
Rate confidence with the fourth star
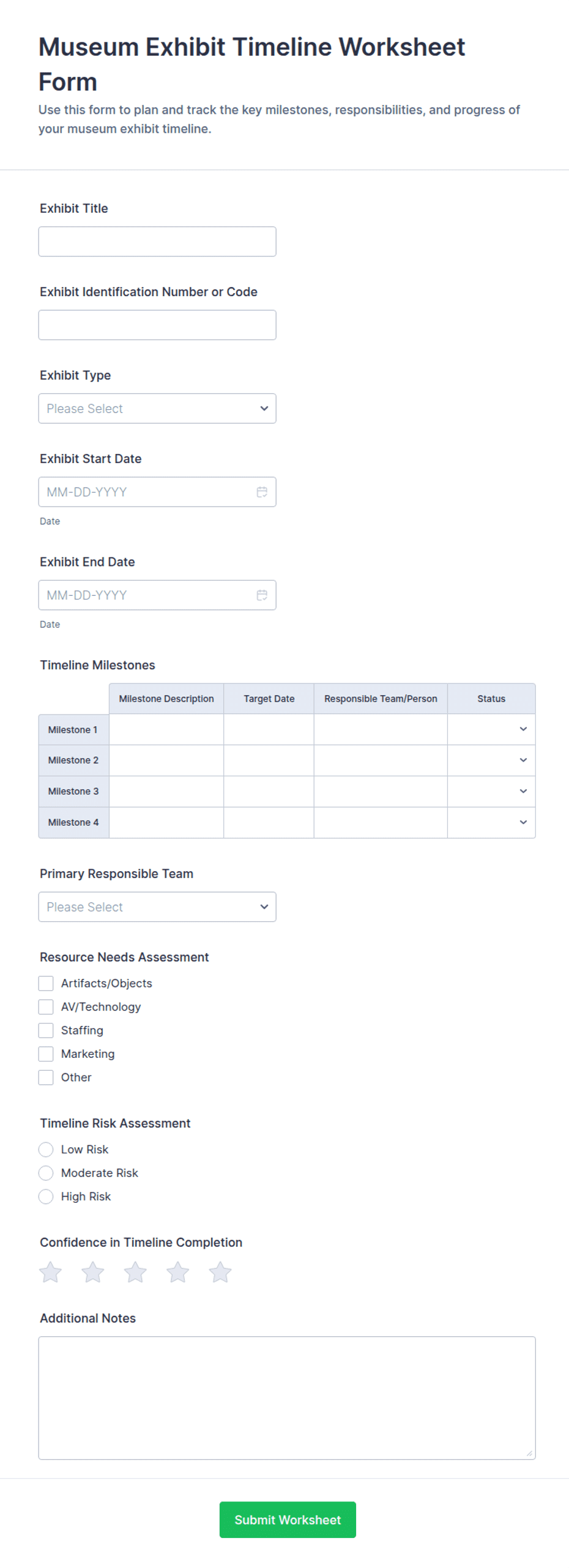click(x=177, y=1272)
